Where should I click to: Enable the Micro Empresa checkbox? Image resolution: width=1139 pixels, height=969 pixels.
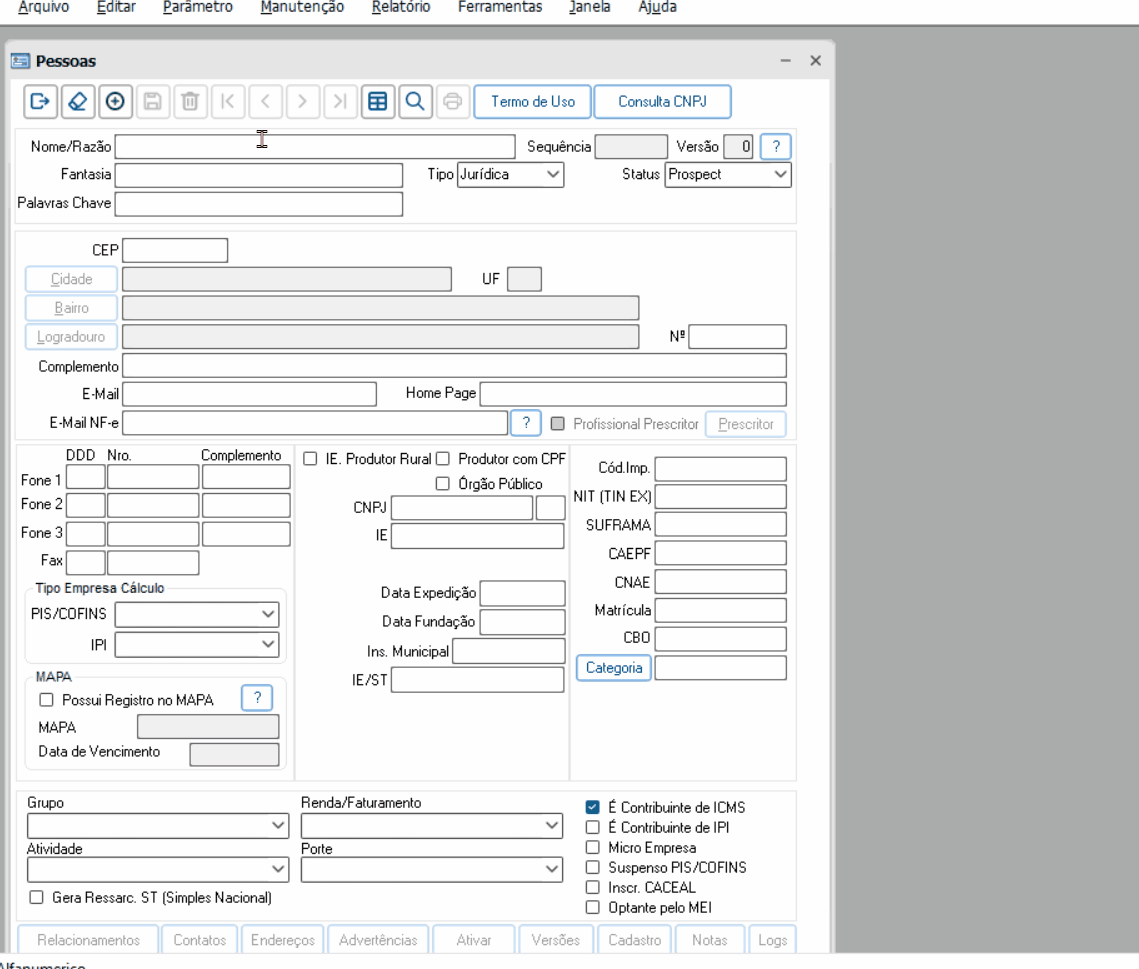pyautogui.click(x=593, y=848)
